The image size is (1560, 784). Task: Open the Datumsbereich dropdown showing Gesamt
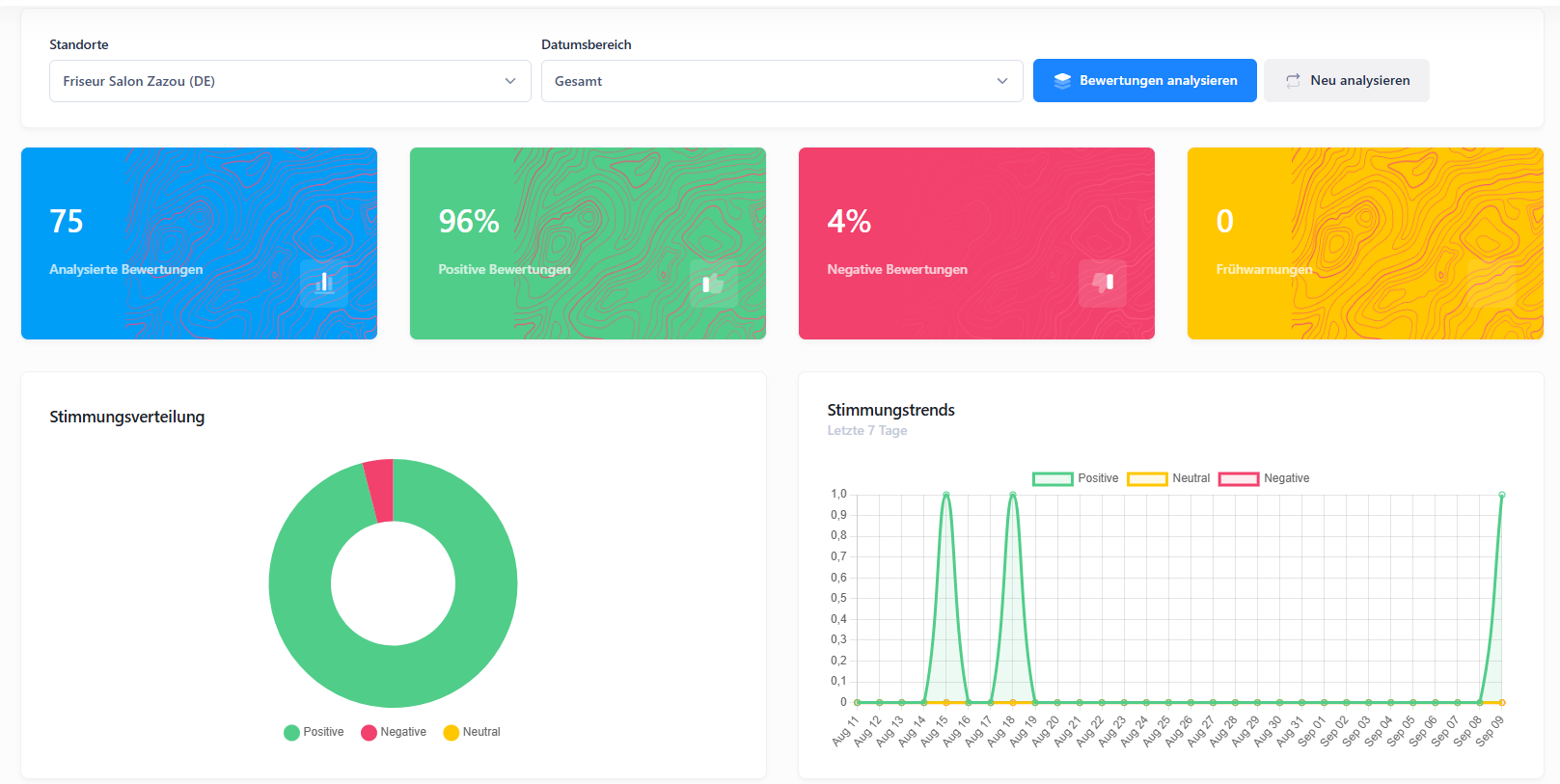(x=781, y=81)
